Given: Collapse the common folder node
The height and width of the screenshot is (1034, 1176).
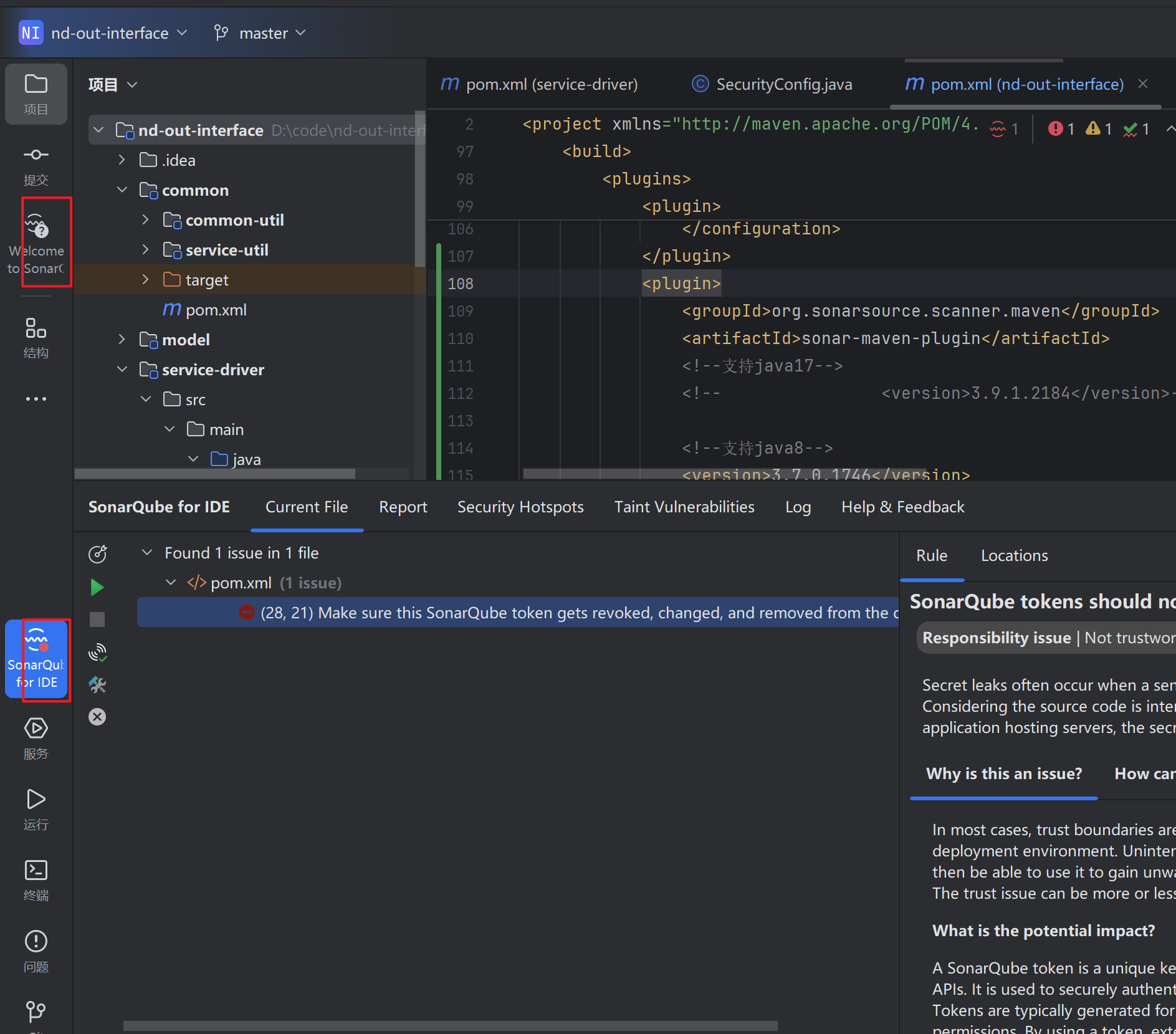Looking at the screenshot, I should [122, 189].
